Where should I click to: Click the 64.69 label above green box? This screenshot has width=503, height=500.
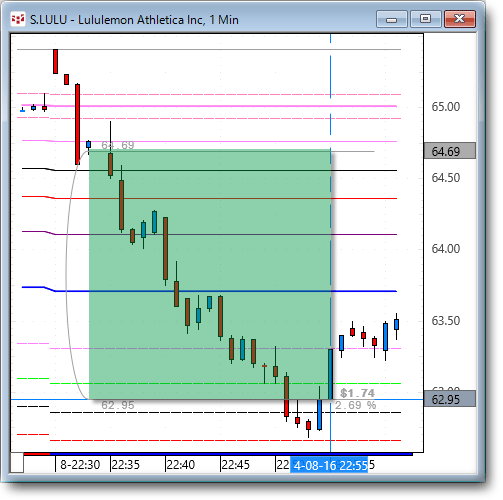(118, 145)
